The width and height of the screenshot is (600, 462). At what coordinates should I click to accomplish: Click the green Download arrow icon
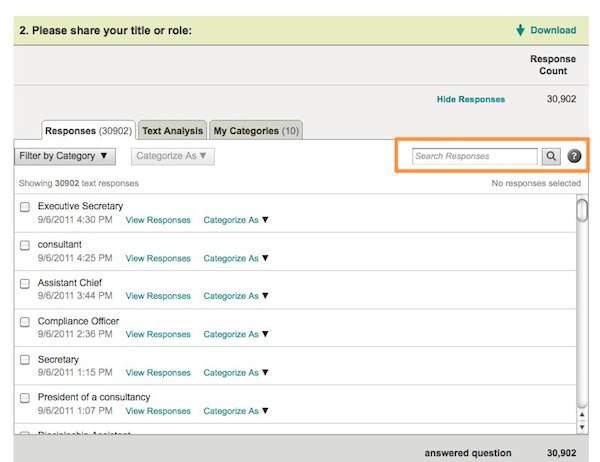[x=520, y=30]
